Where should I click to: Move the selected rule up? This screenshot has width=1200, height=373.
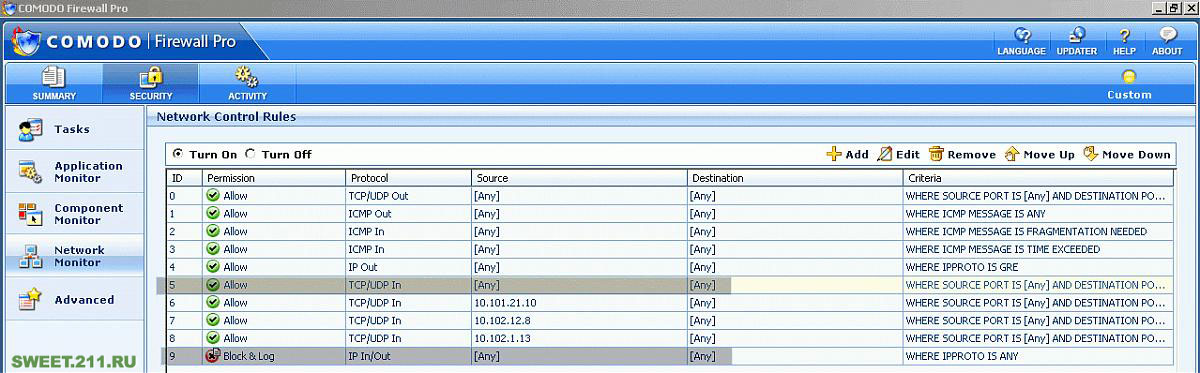(x=1039, y=154)
